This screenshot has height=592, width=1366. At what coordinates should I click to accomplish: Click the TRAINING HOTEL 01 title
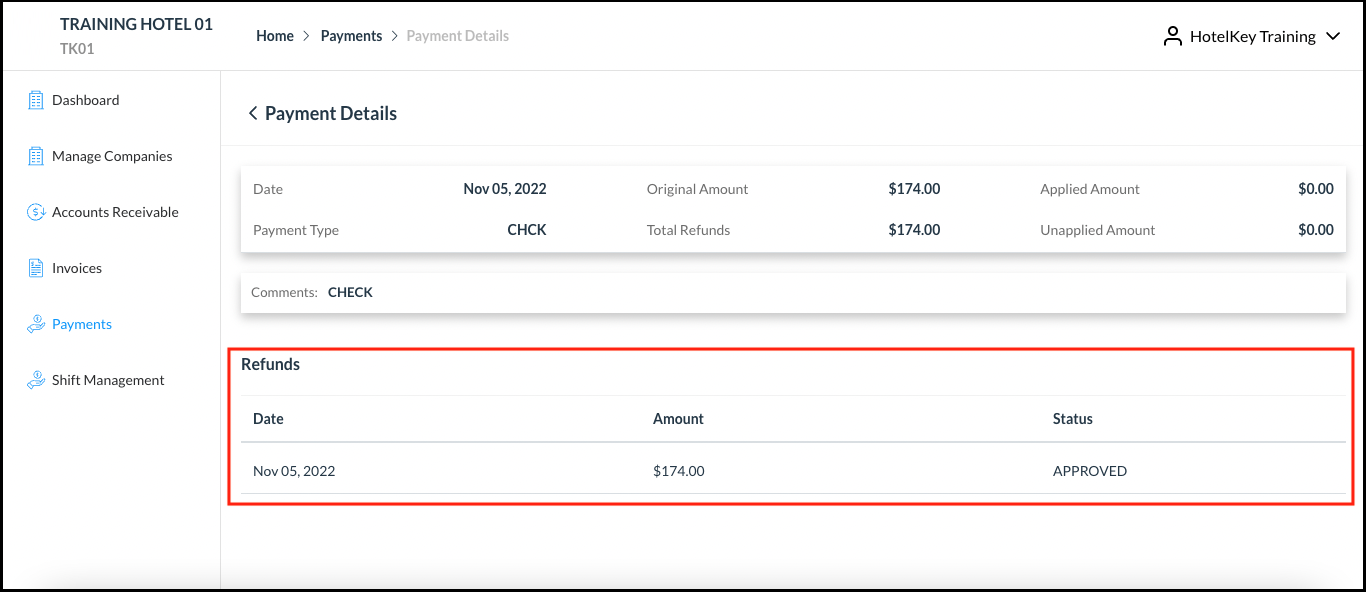click(x=136, y=24)
